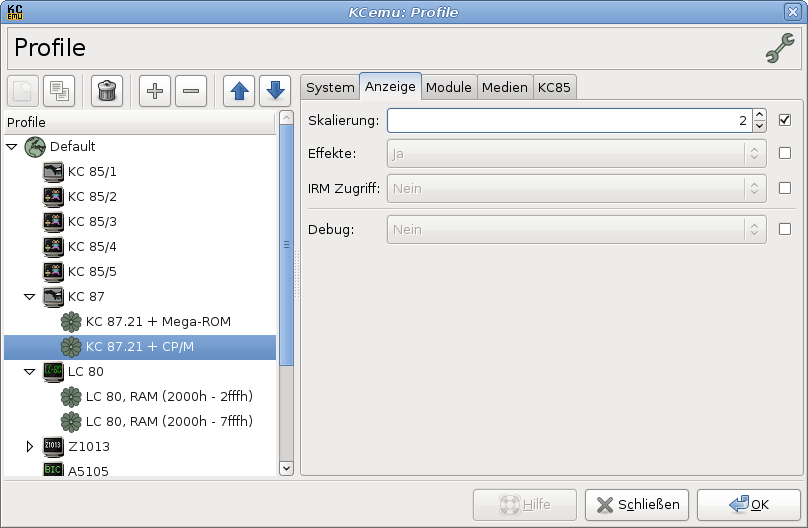Select the Anzeige tab

pos(390,86)
